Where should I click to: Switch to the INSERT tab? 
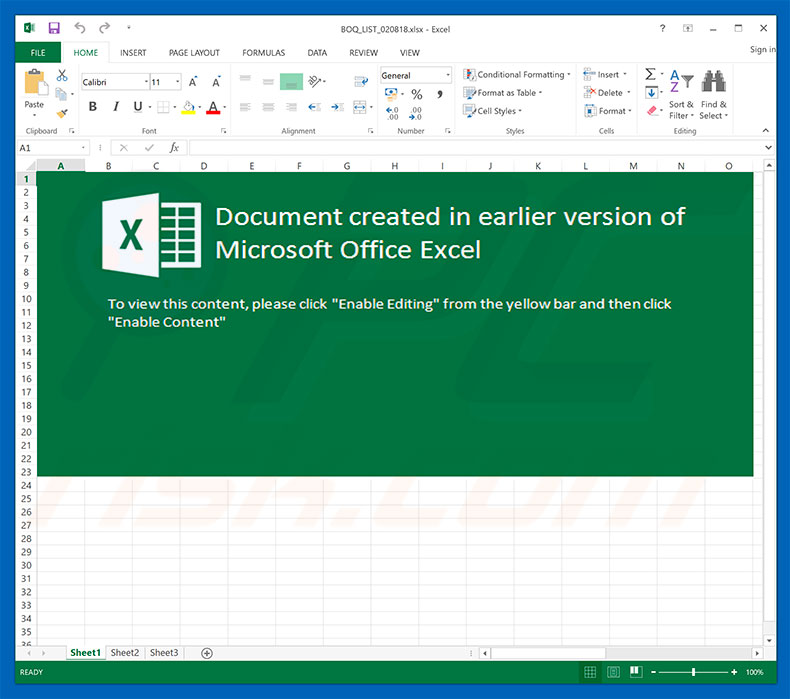[133, 52]
